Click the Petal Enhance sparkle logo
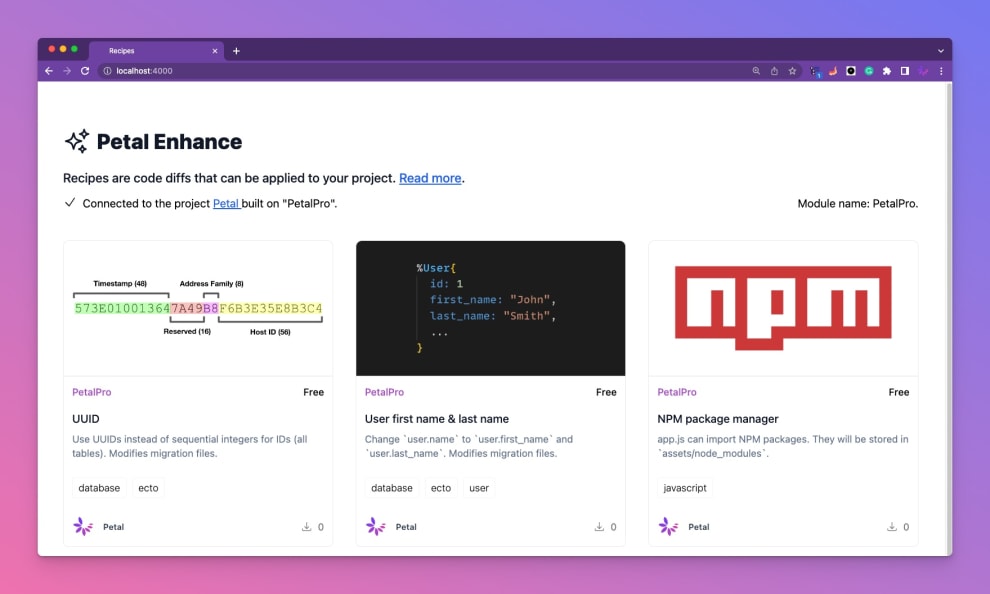Screen dimensions: 990x594 77,141
